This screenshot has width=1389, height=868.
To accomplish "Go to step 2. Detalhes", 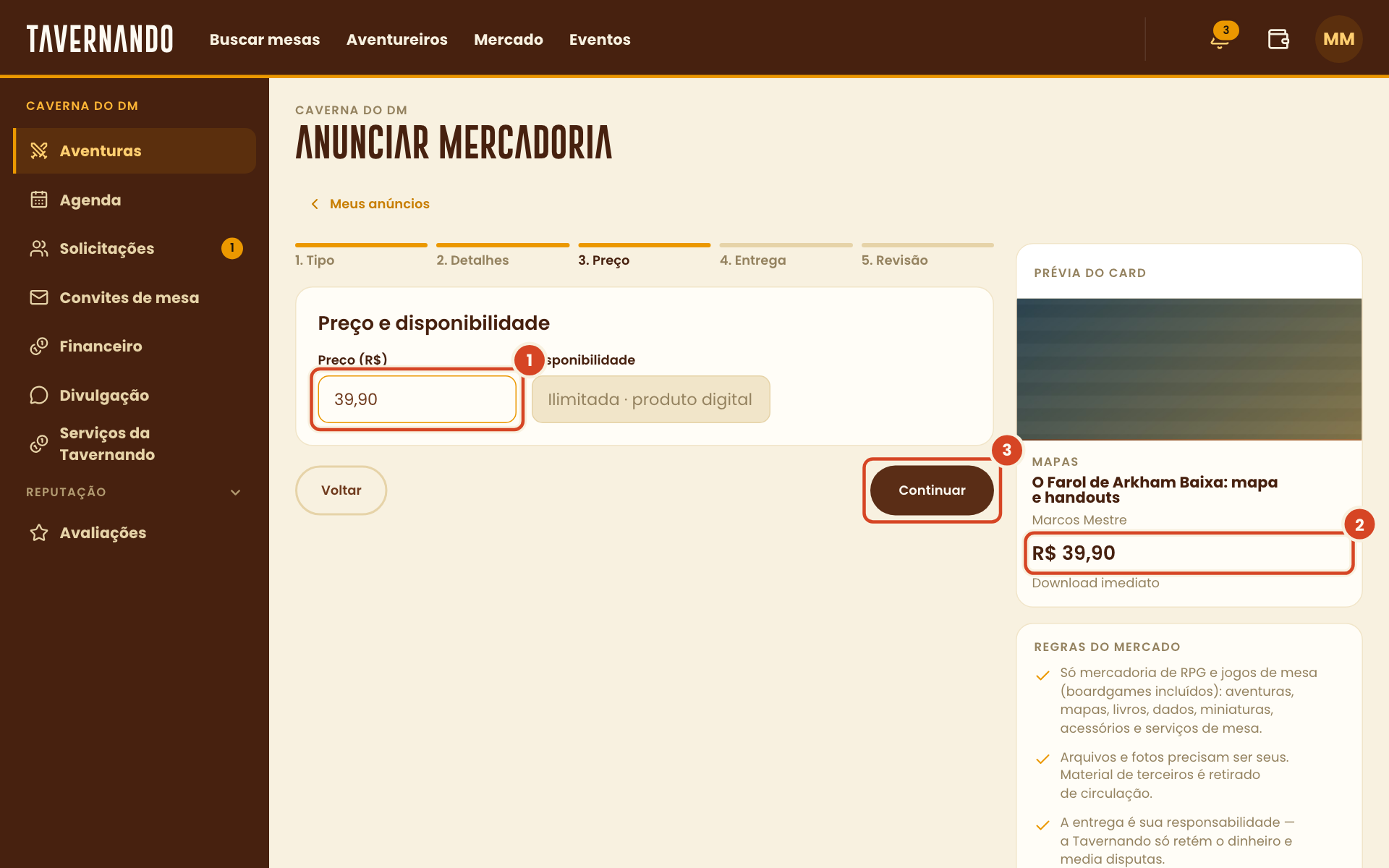I will (503, 256).
